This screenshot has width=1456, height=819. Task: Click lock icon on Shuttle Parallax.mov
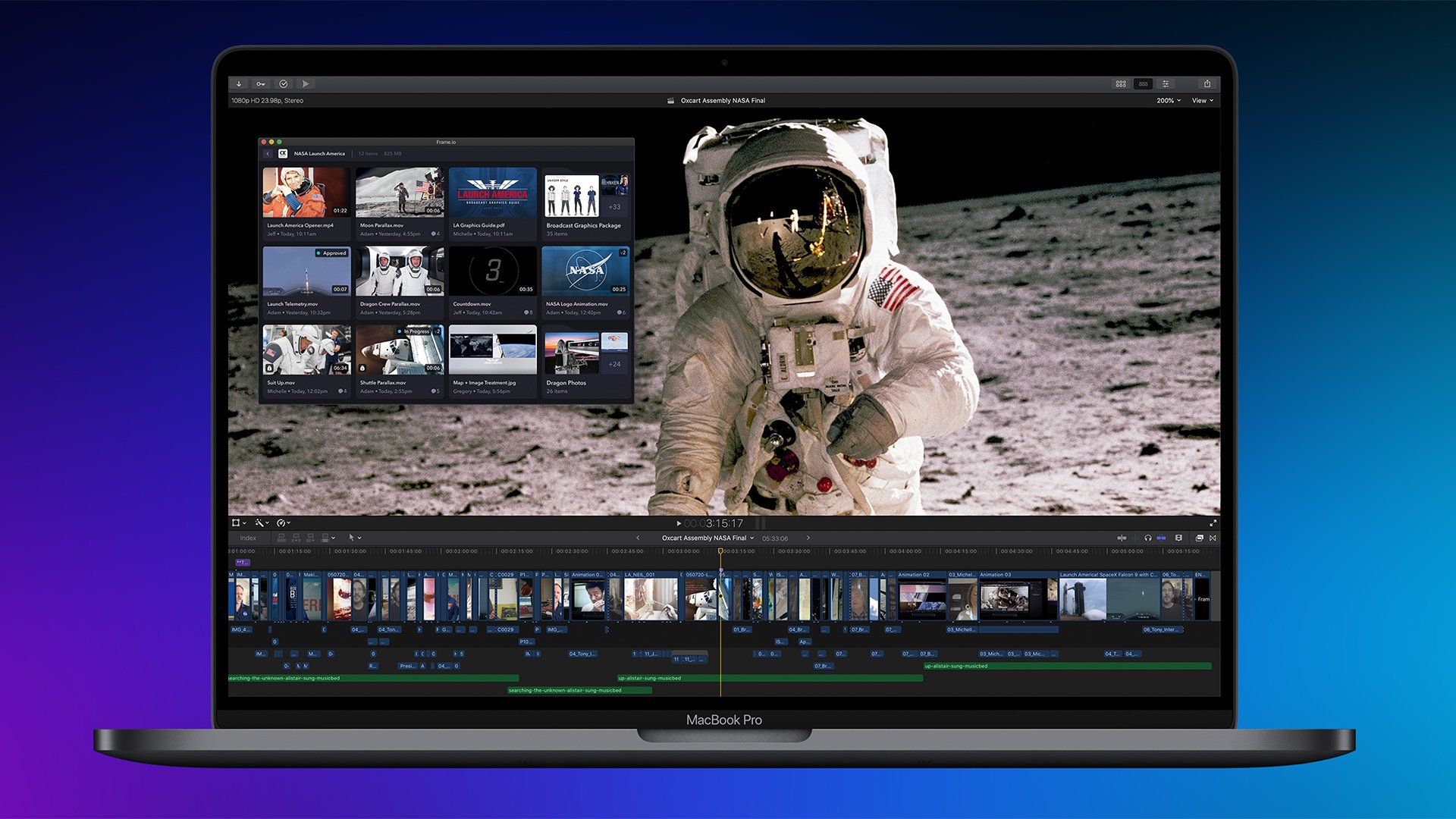pos(362,368)
